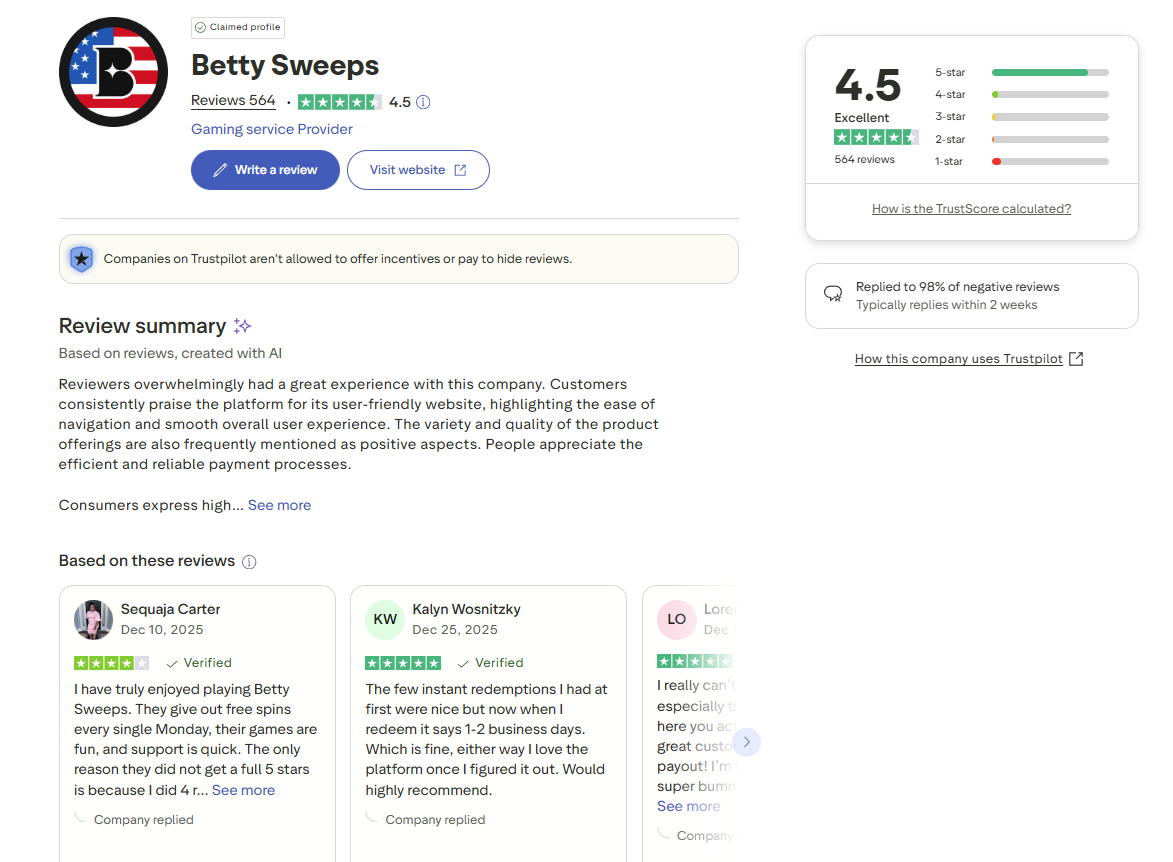Viewport: 1173px width, 862px height.
Task: Click the KW avatar for Kalyn Wosnitzky
Action: coord(385,619)
